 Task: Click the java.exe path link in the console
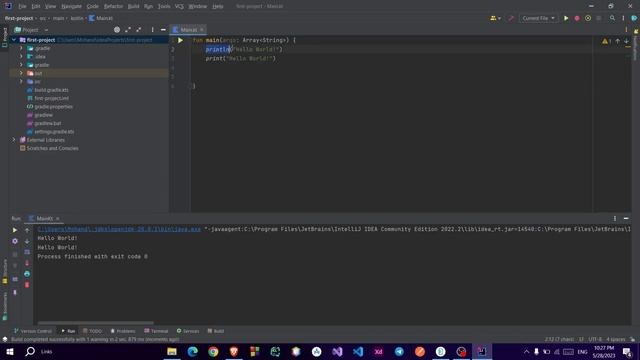(x=119, y=229)
